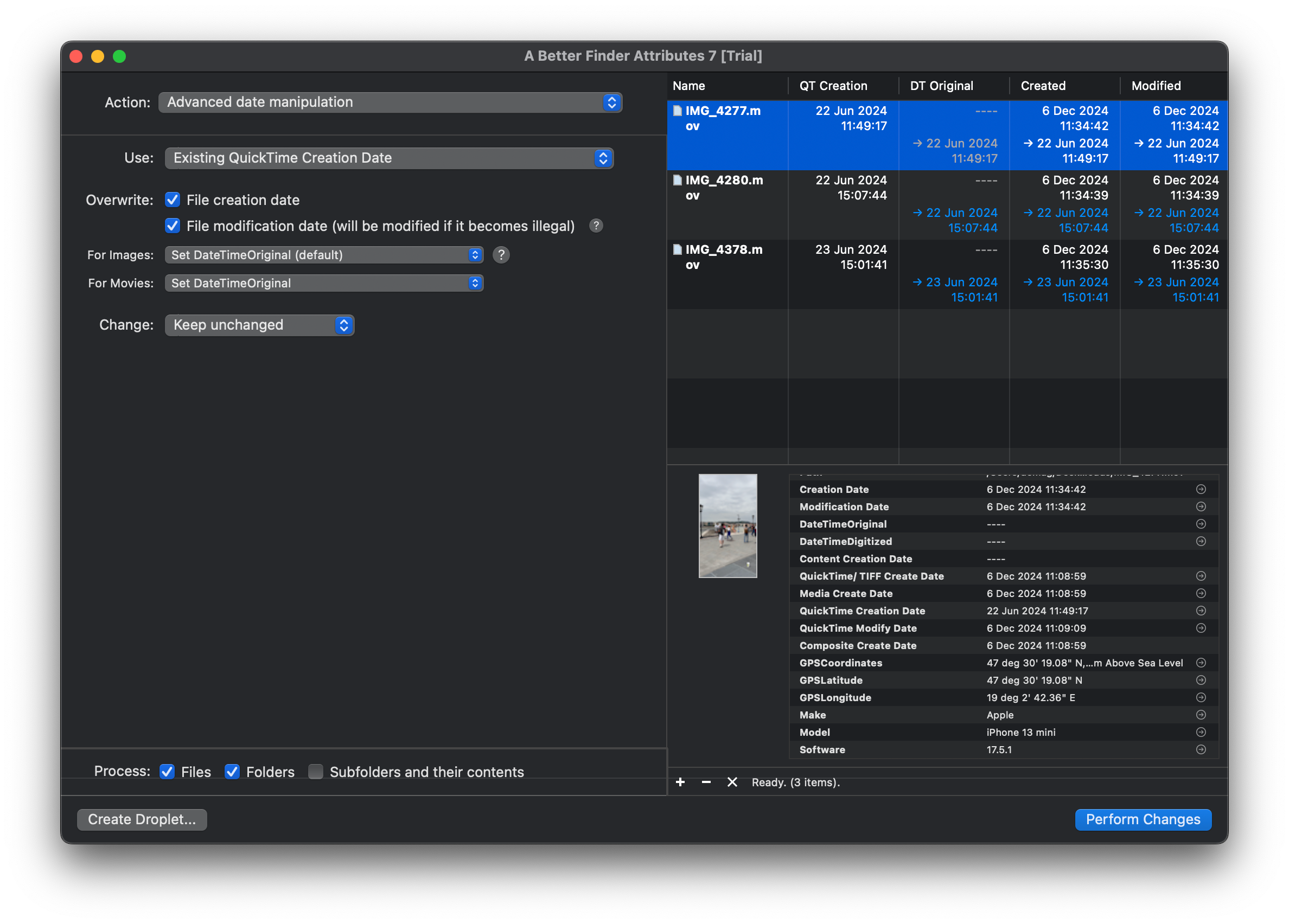Click the QT Creation column header
Screen dimensions: 1289x924
pyautogui.click(x=833, y=86)
